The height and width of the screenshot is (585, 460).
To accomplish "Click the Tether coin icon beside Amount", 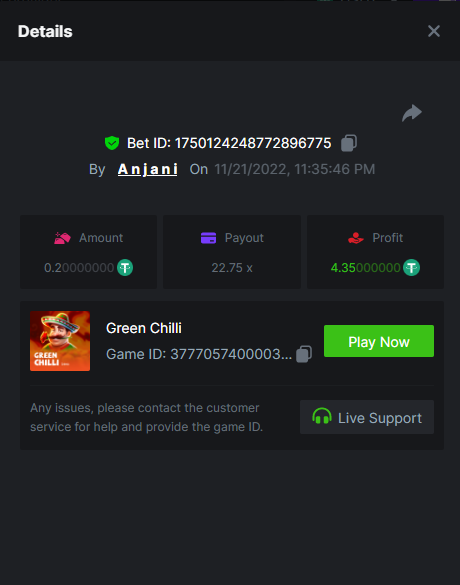I will [125, 268].
